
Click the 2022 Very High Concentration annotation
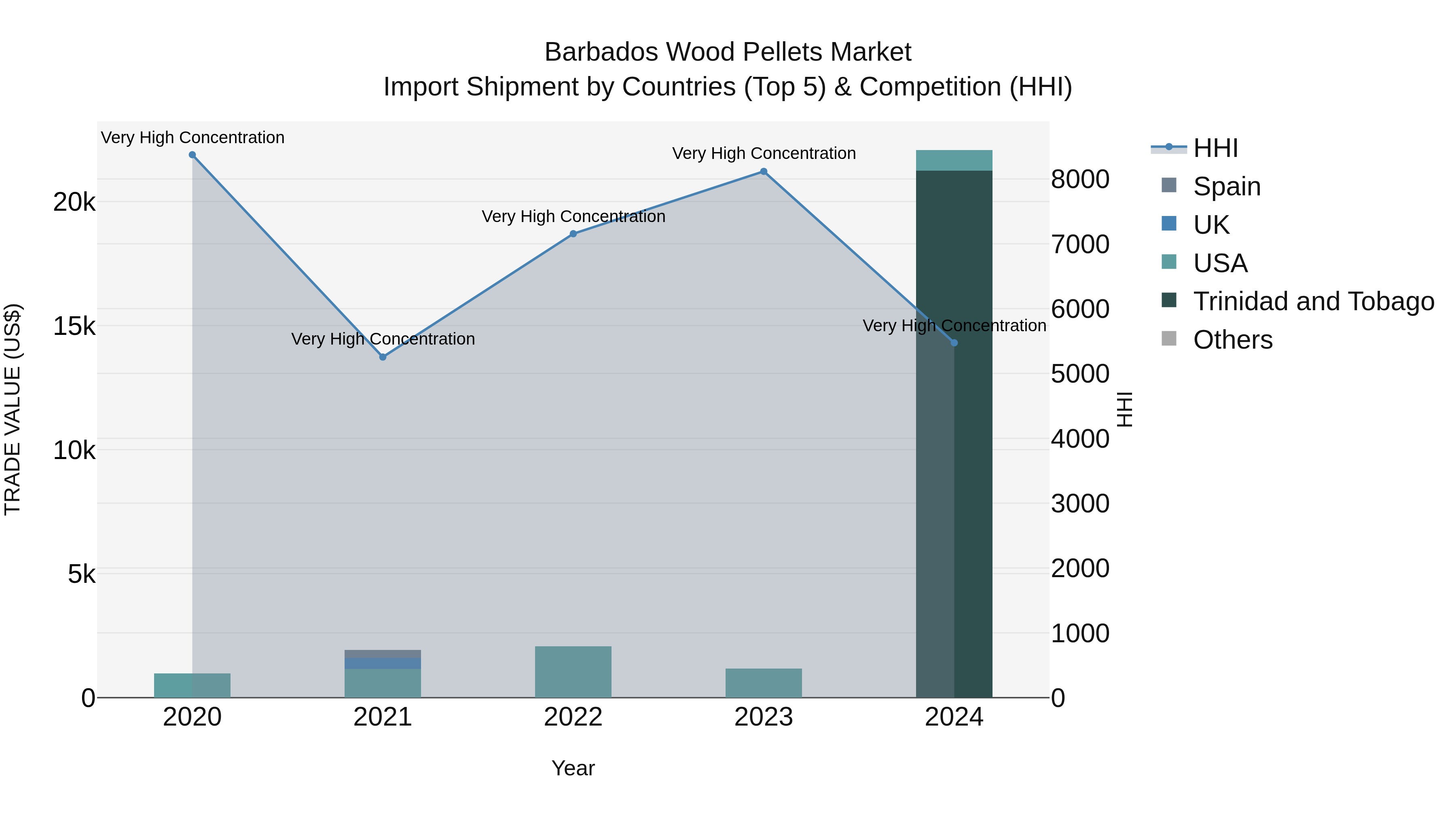(x=574, y=216)
